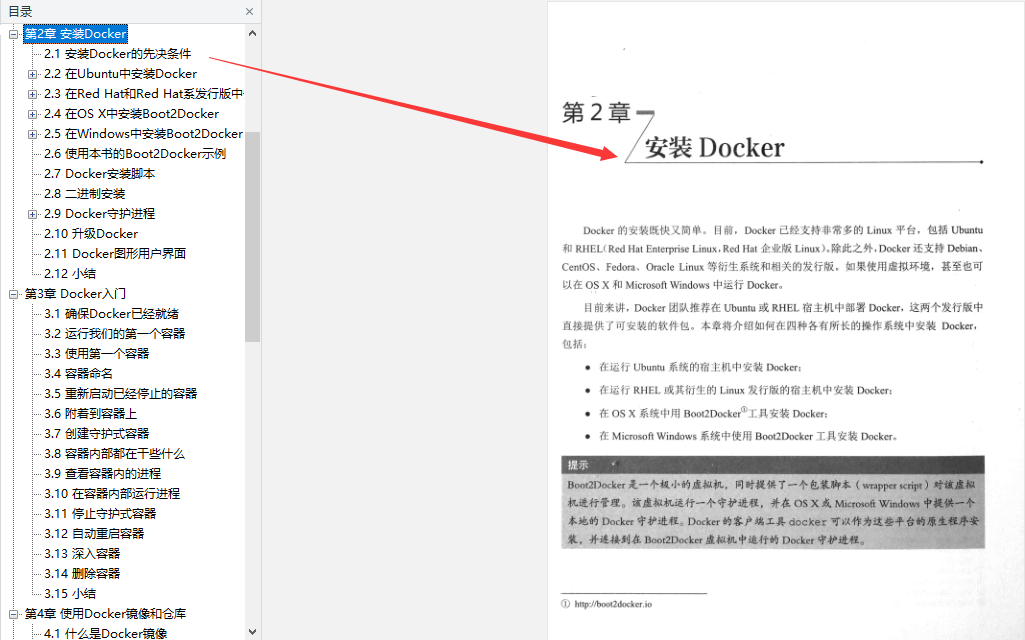Jump to 3.4 容器命名

(x=78, y=374)
